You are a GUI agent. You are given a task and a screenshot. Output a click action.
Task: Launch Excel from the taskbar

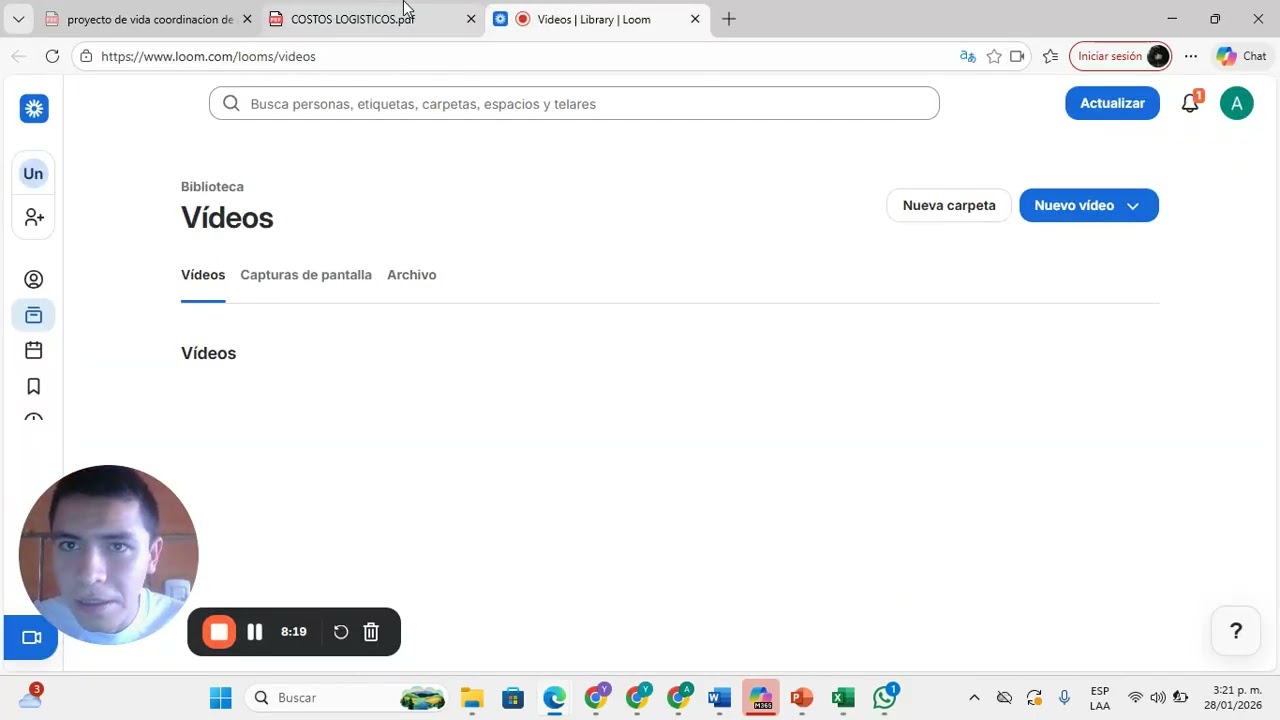(843, 698)
